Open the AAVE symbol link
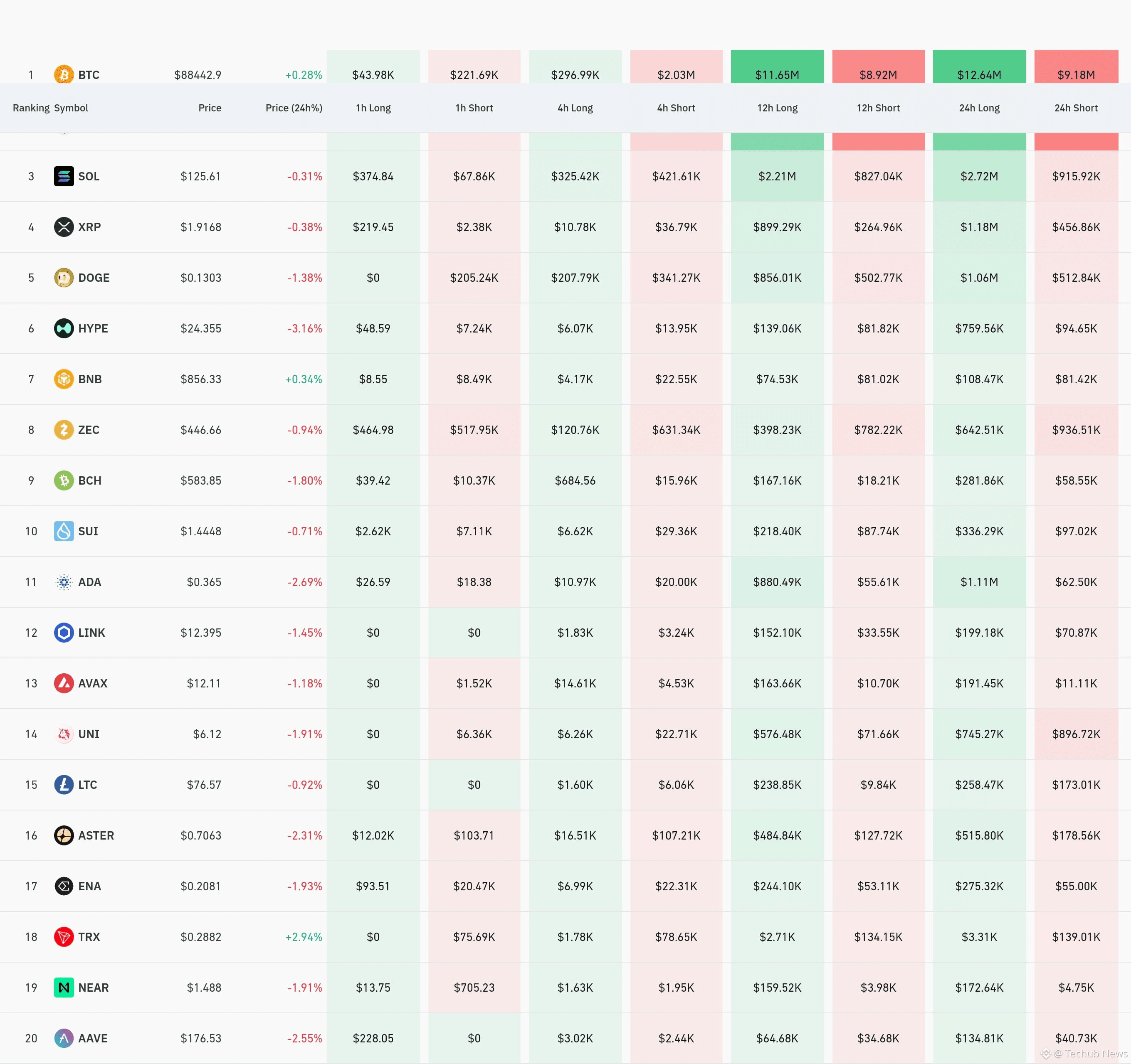1131x1064 pixels. click(x=93, y=1038)
